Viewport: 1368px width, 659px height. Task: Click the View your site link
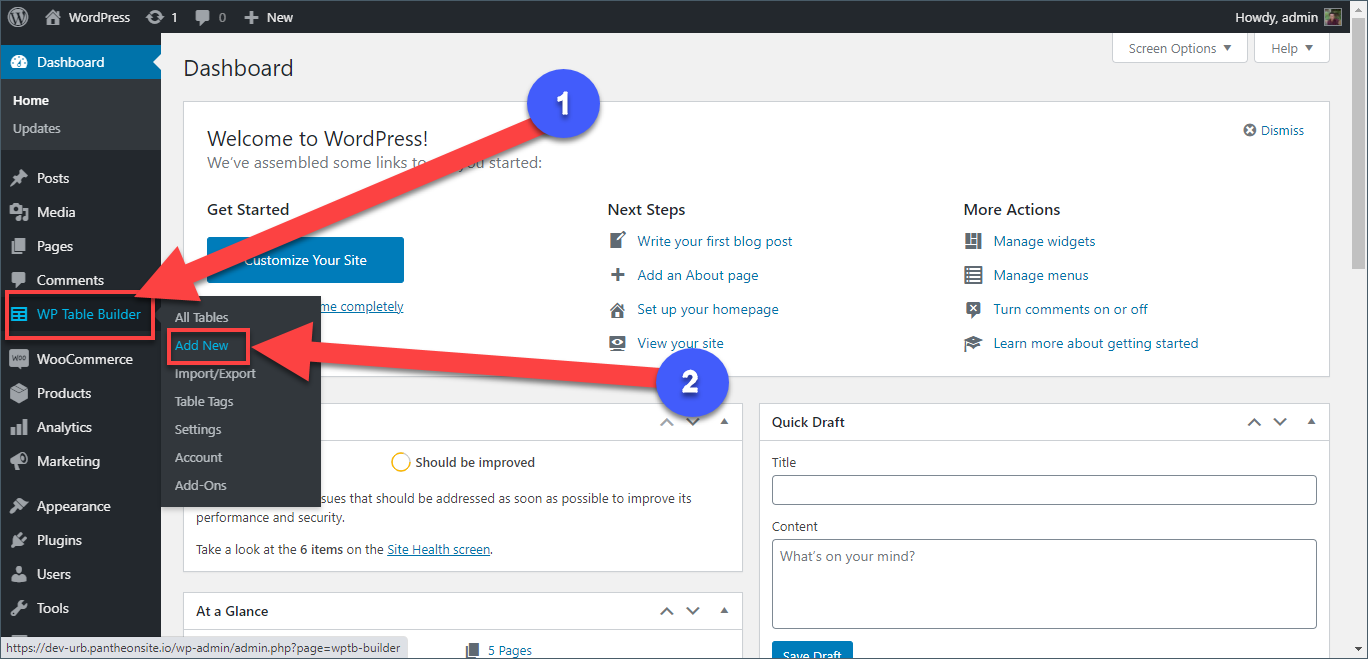point(680,343)
